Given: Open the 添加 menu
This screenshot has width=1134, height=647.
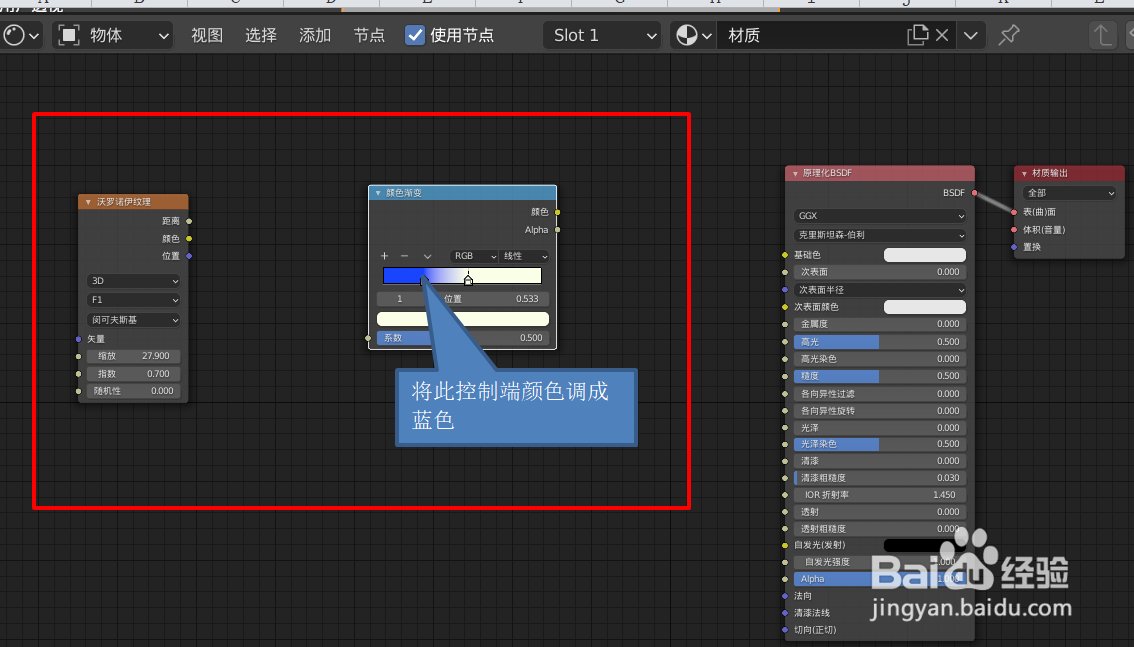Looking at the screenshot, I should click(x=314, y=34).
